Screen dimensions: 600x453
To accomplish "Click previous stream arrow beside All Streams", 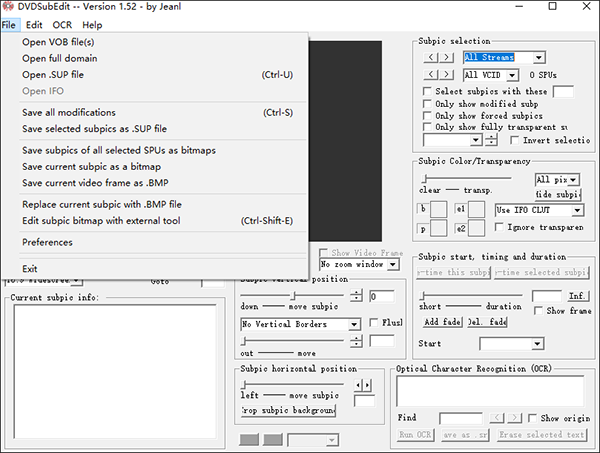I will click(x=432, y=58).
